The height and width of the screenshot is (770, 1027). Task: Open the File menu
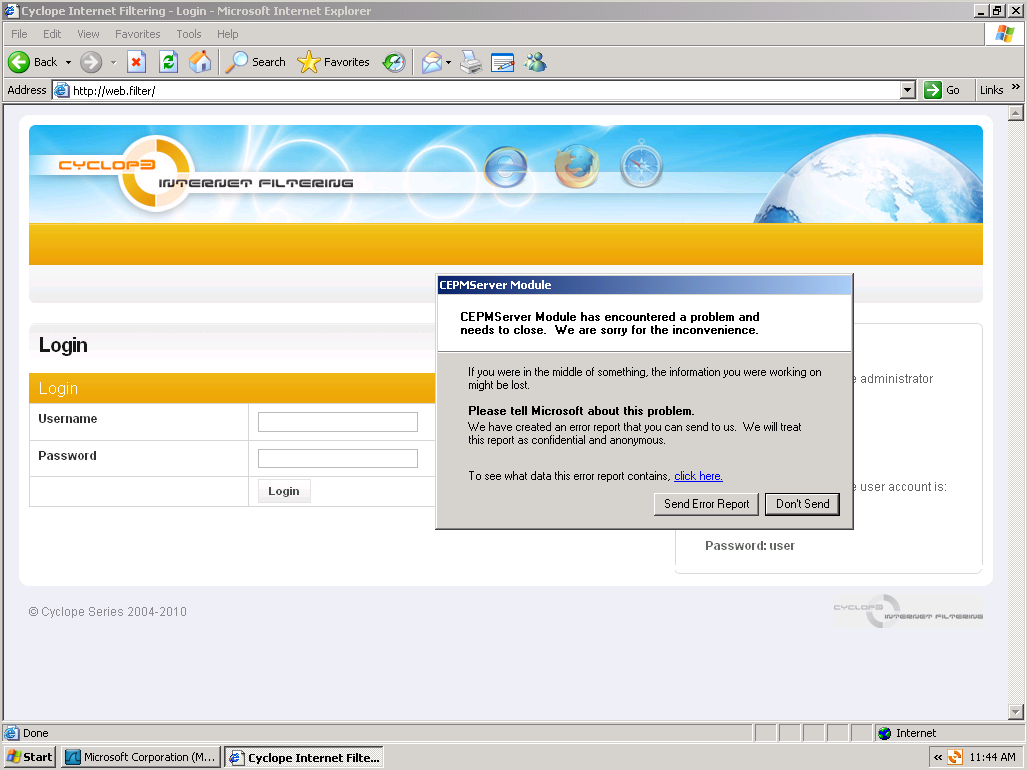click(x=19, y=34)
